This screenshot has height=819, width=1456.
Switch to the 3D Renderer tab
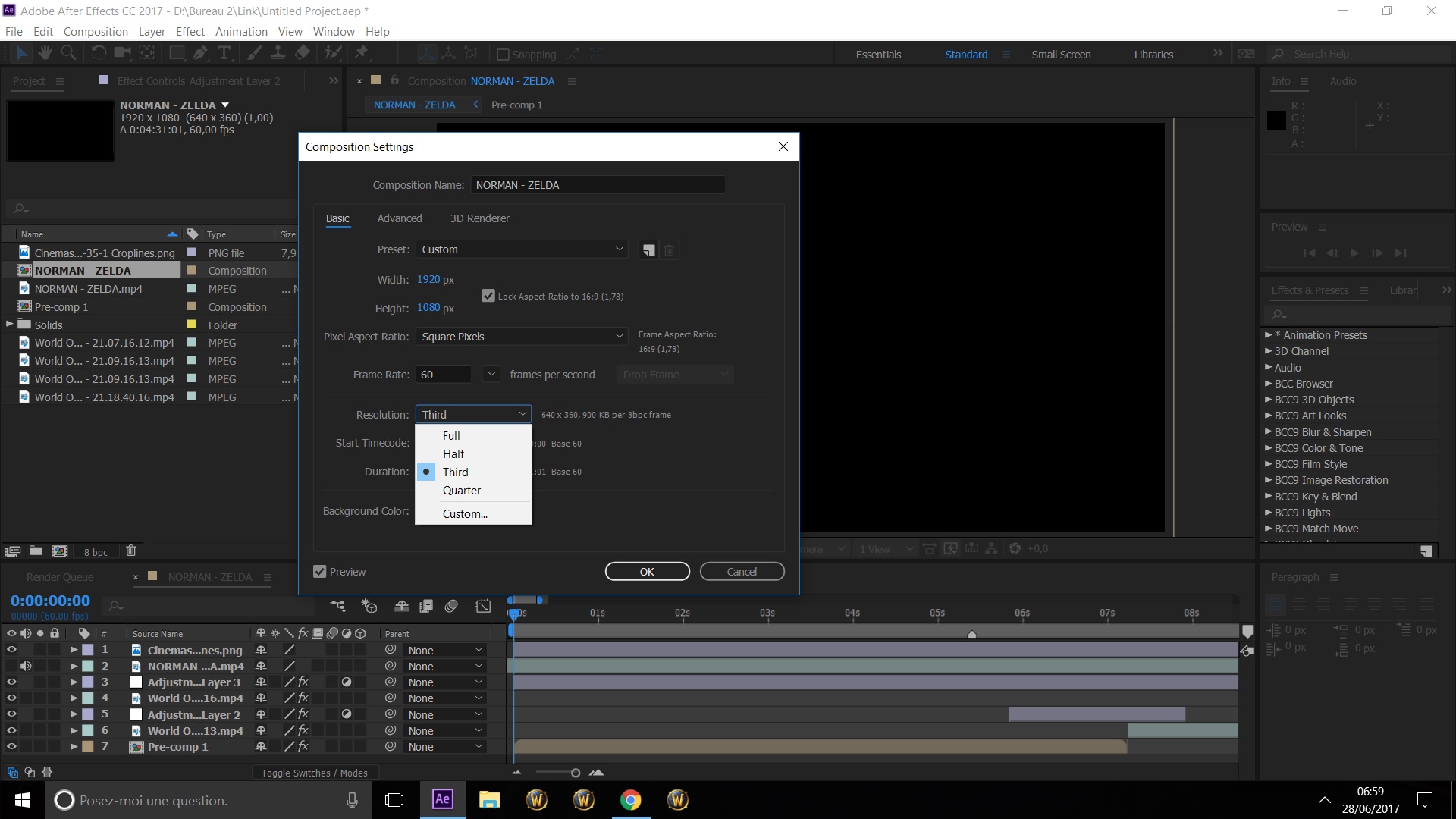click(x=479, y=218)
